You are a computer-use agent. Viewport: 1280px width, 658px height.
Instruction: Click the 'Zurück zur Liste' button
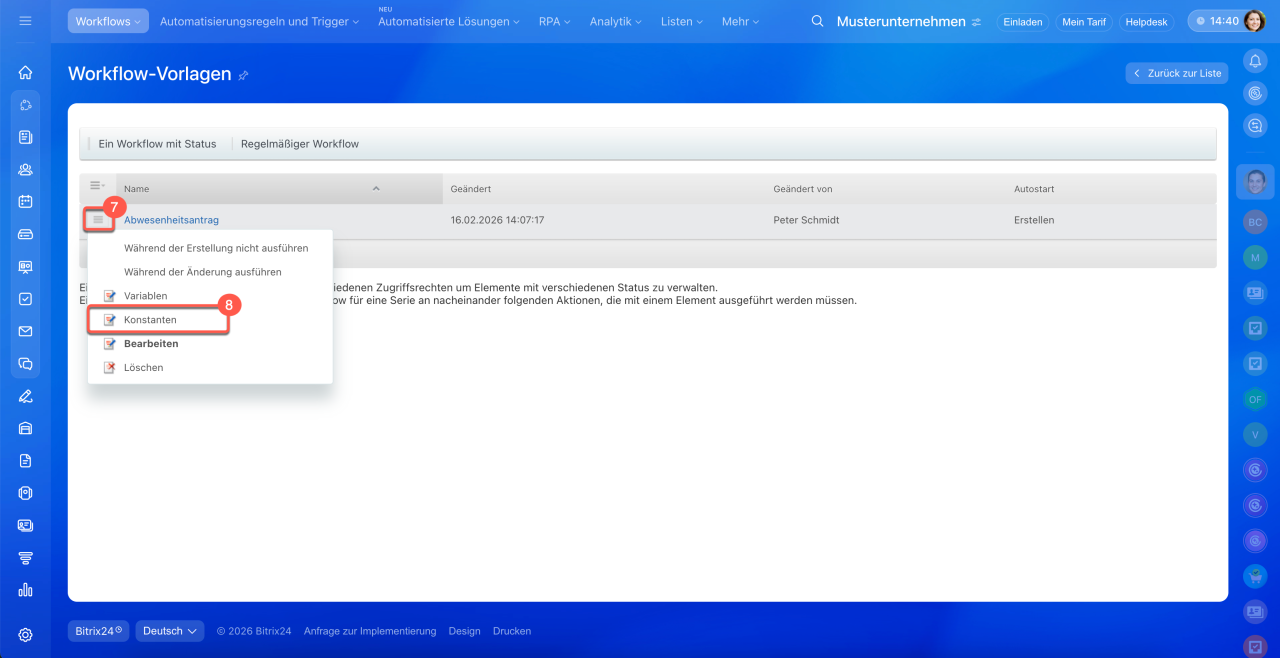coord(1176,73)
